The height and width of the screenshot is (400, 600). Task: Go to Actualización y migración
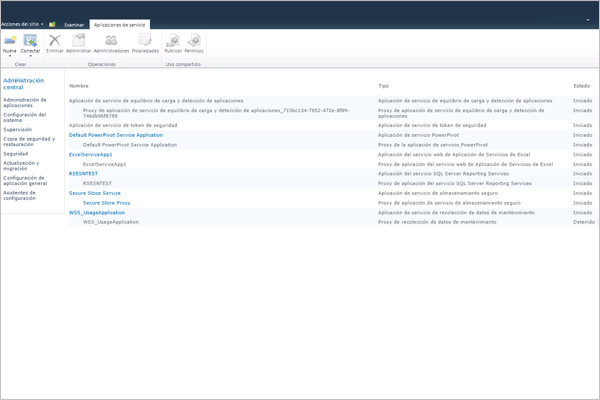click(21, 166)
